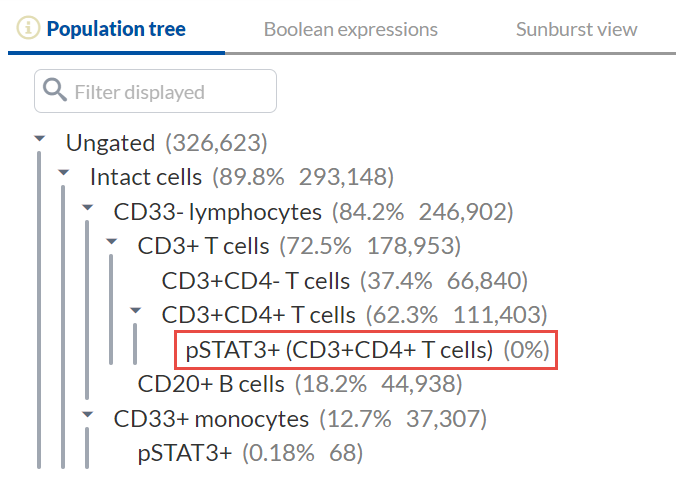Select pSTAT3+ under CD33+ monocytes
The width and height of the screenshot is (693, 497).
185,453
